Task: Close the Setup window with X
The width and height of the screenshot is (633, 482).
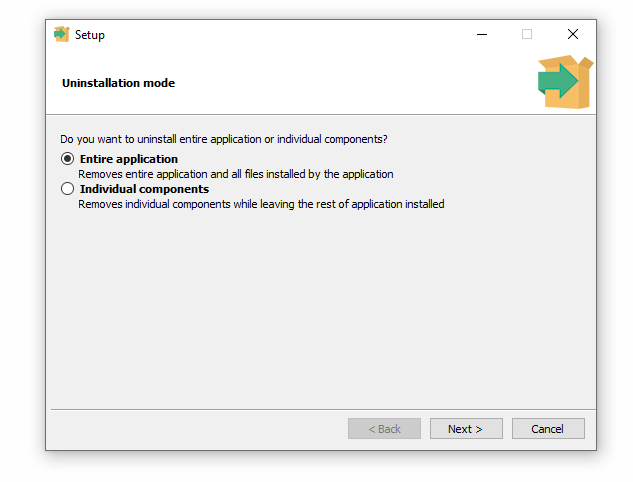Action: point(573,34)
